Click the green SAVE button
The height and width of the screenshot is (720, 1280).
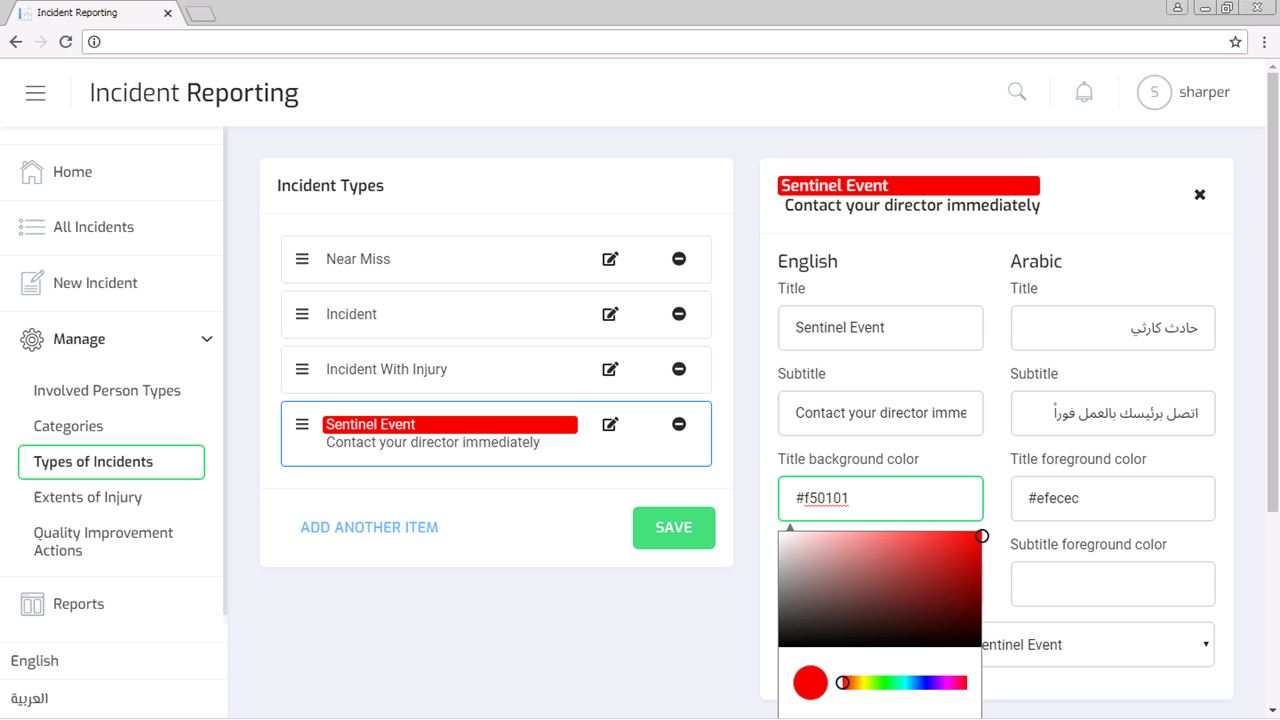coord(674,528)
